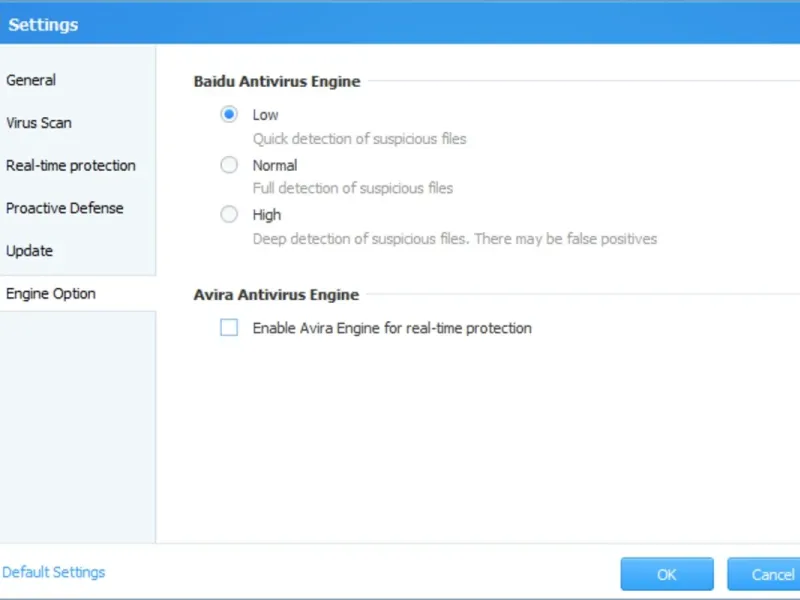Set Baidu engine detection to High
Viewport: 800px width, 600px height.
(229, 214)
